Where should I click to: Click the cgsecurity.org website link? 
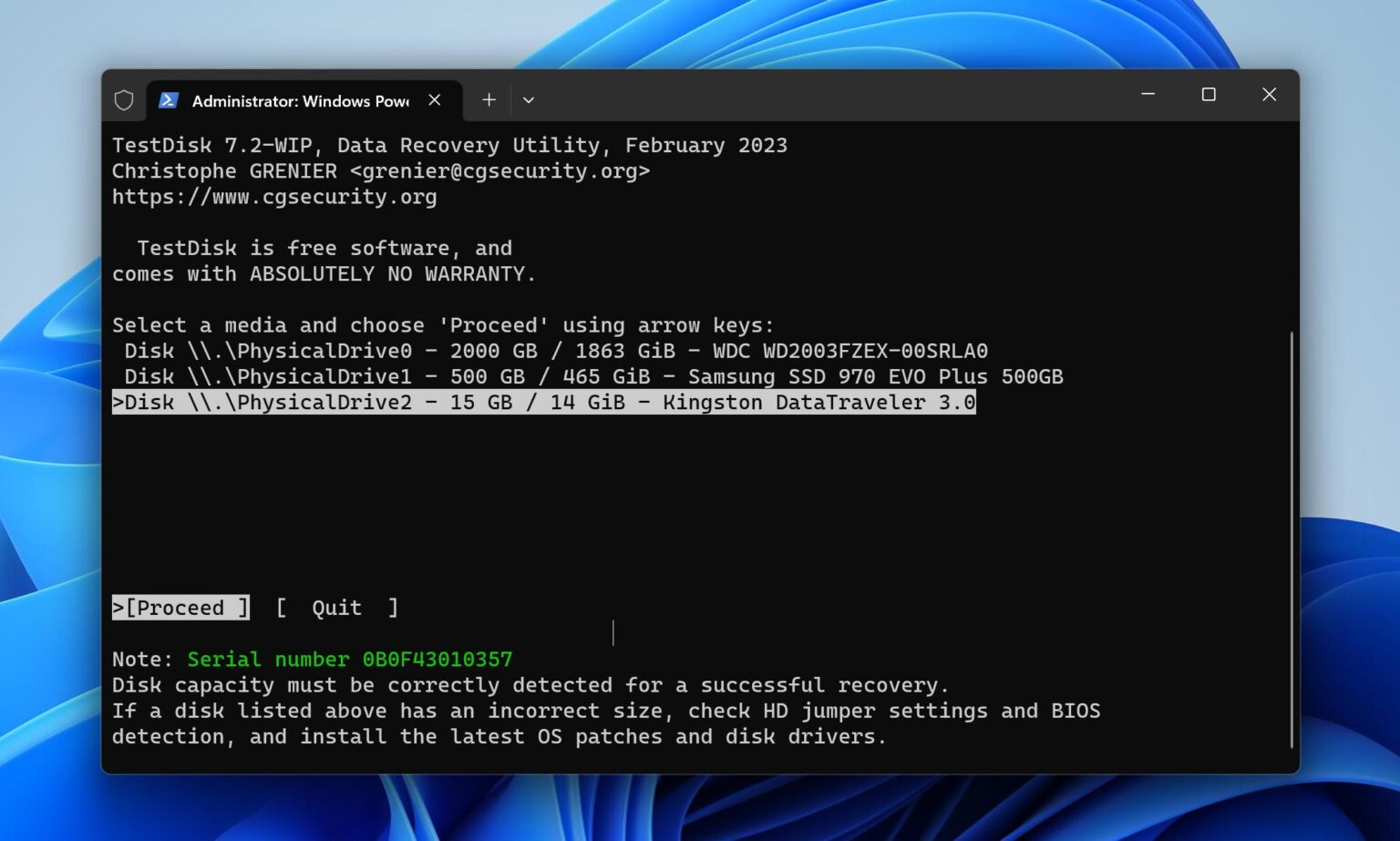coord(273,197)
